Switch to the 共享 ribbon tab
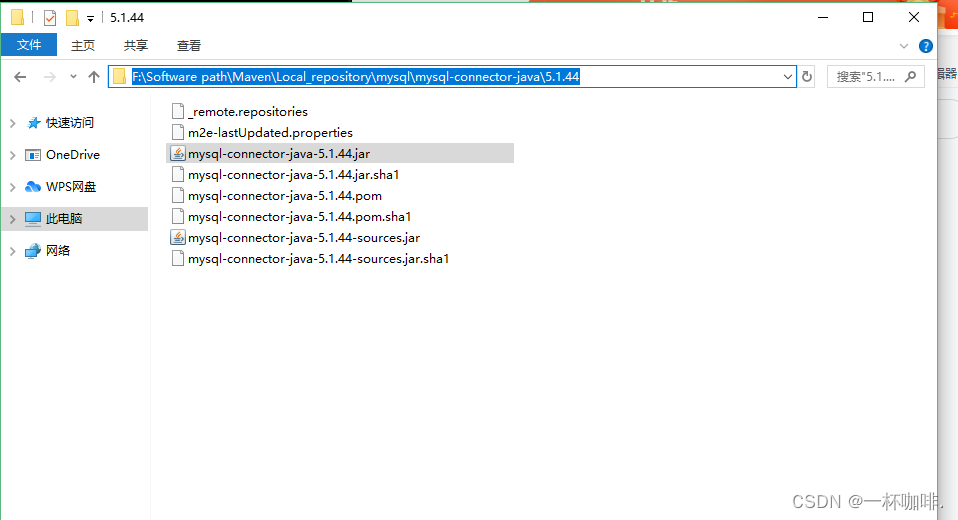958x520 pixels. tap(136, 46)
